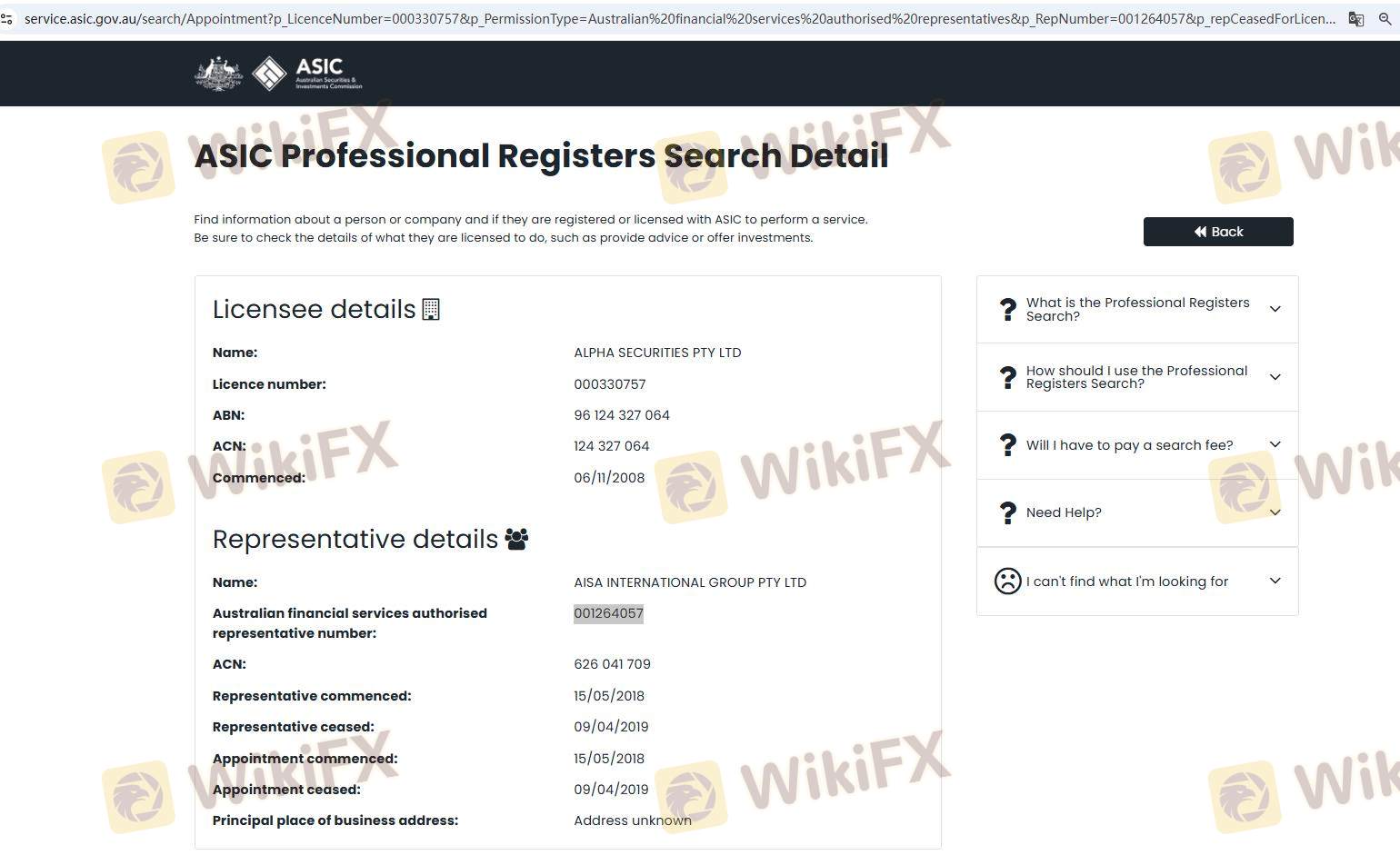
Task: Click the 'Licensee details' section heading
Action: tap(315, 309)
